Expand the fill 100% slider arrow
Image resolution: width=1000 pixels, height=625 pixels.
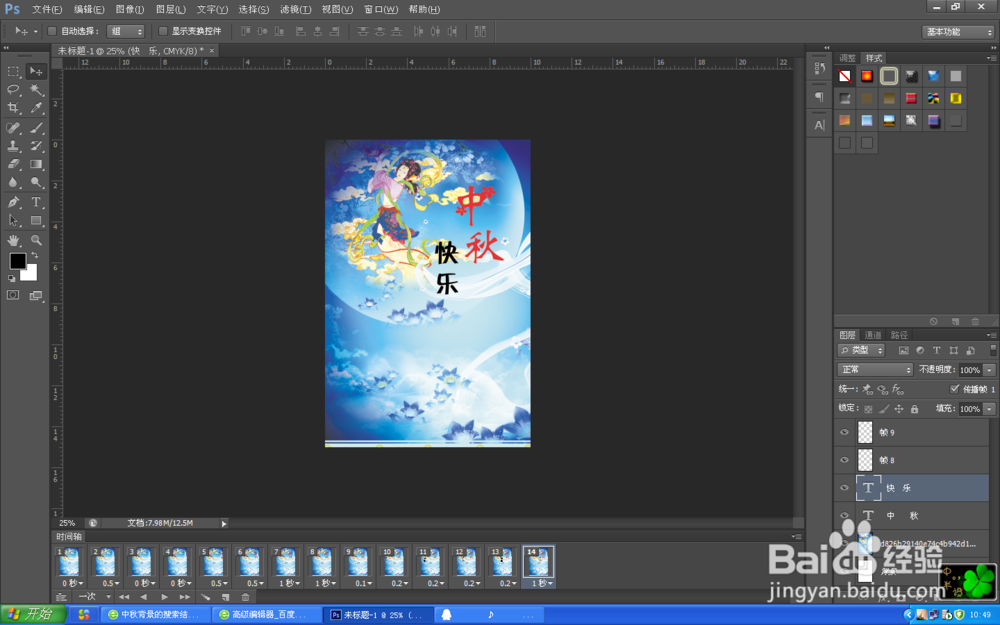click(990, 409)
